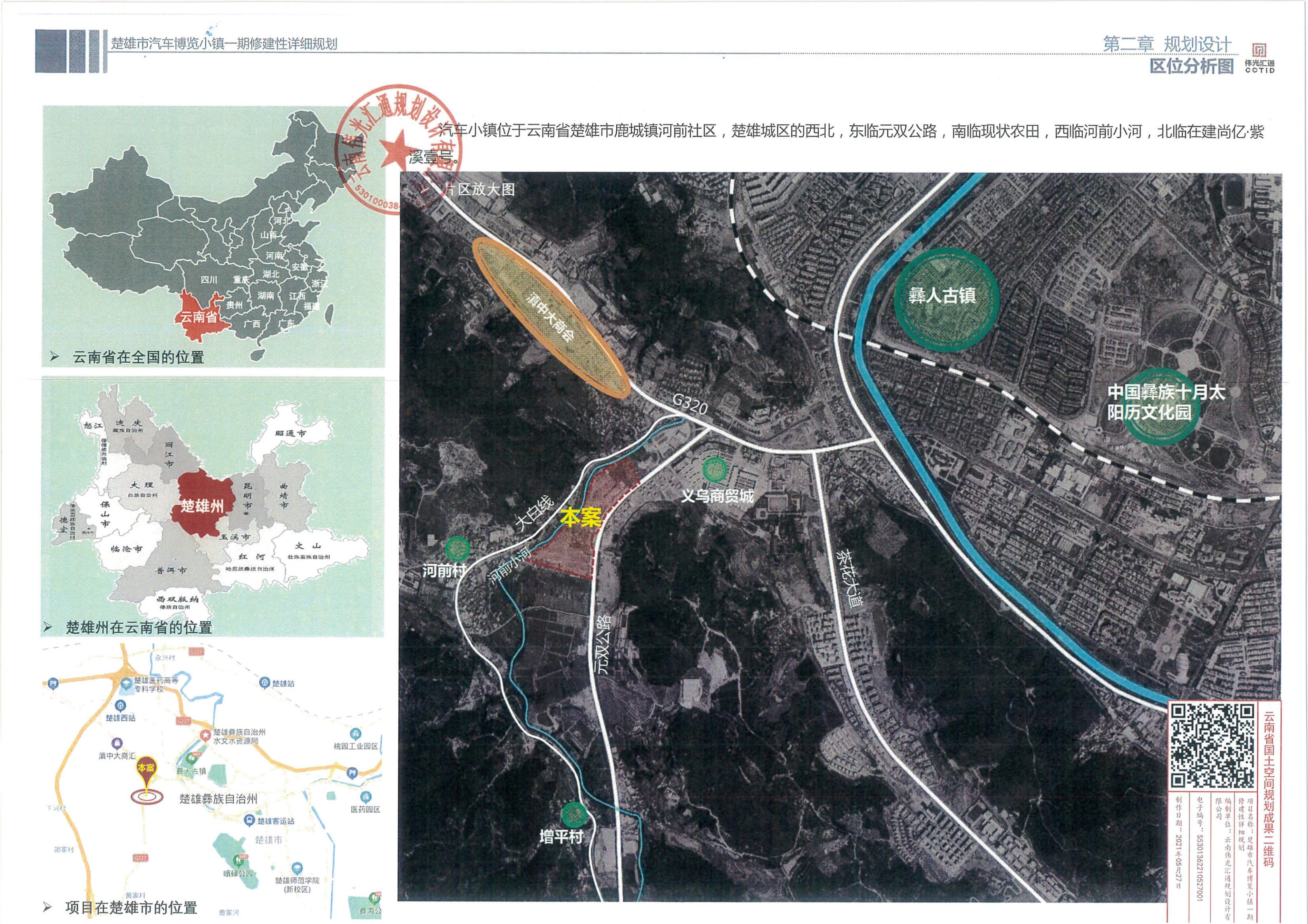Viewport: 1308px width, 924px height.
Task: Click the 桃园工业园区 building pin
Action: [355, 733]
